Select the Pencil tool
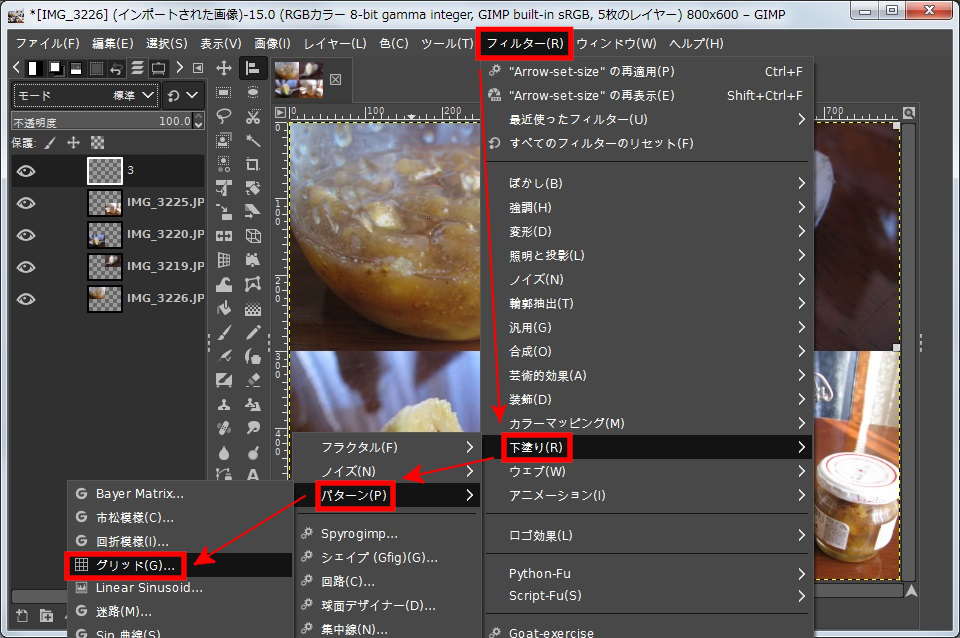 point(252,332)
